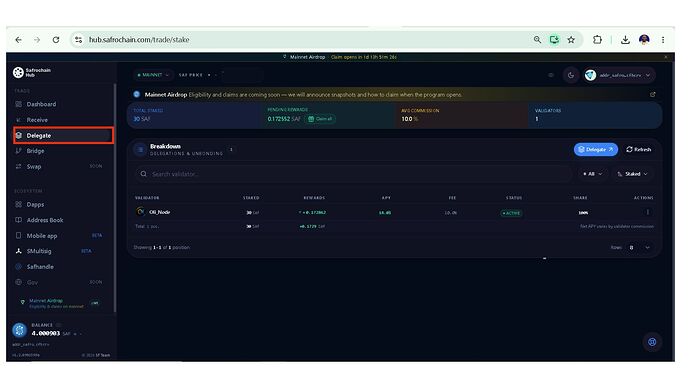Image resolution: width=690 pixels, height=388 pixels.
Task: Select Delegate in the sidebar
Action: (x=63, y=135)
